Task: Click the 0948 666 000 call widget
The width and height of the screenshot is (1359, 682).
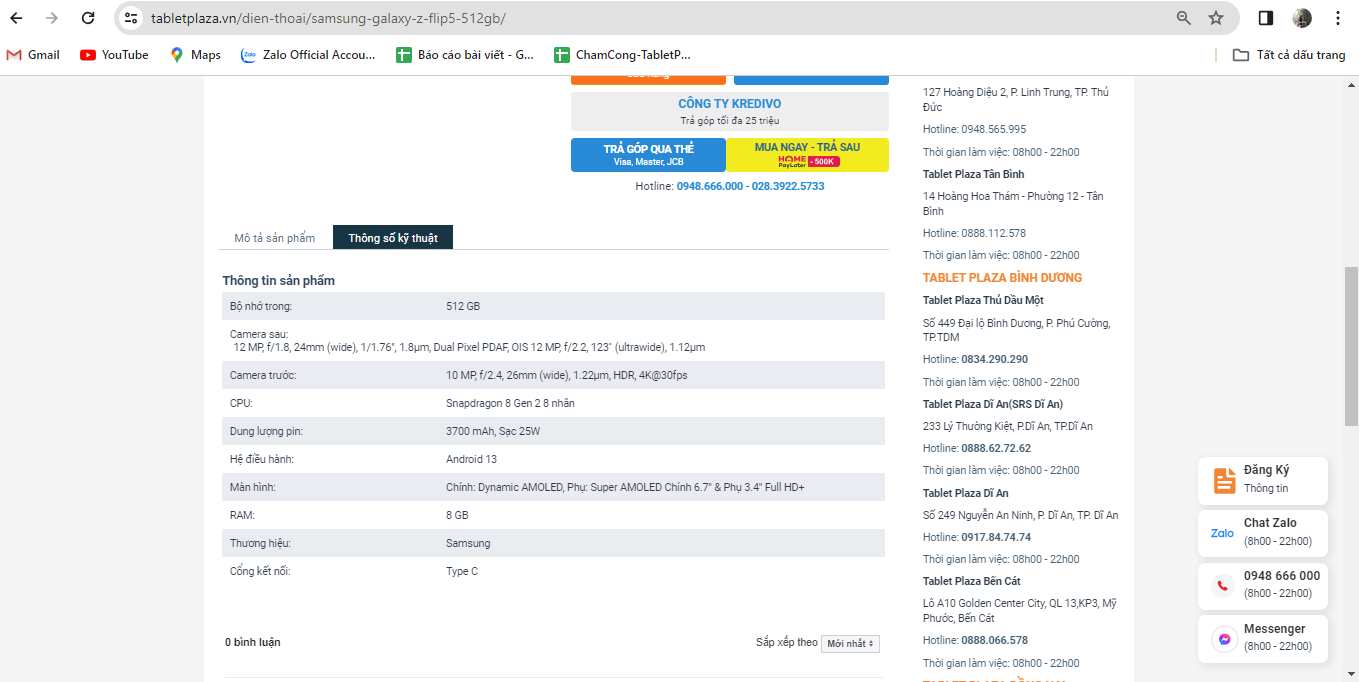Action: pyautogui.click(x=1263, y=585)
